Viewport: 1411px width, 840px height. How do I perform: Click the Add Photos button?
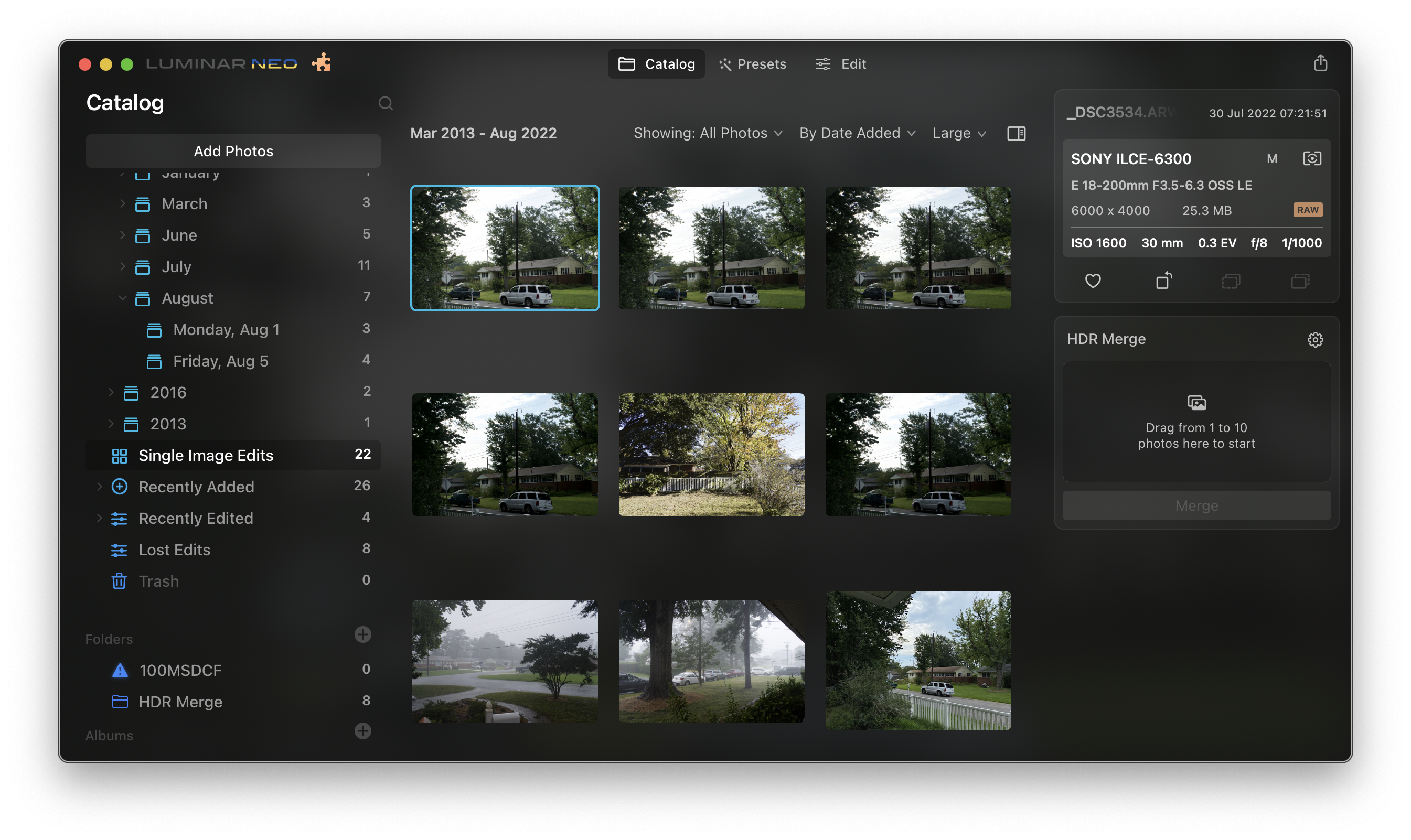pos(233,151)
